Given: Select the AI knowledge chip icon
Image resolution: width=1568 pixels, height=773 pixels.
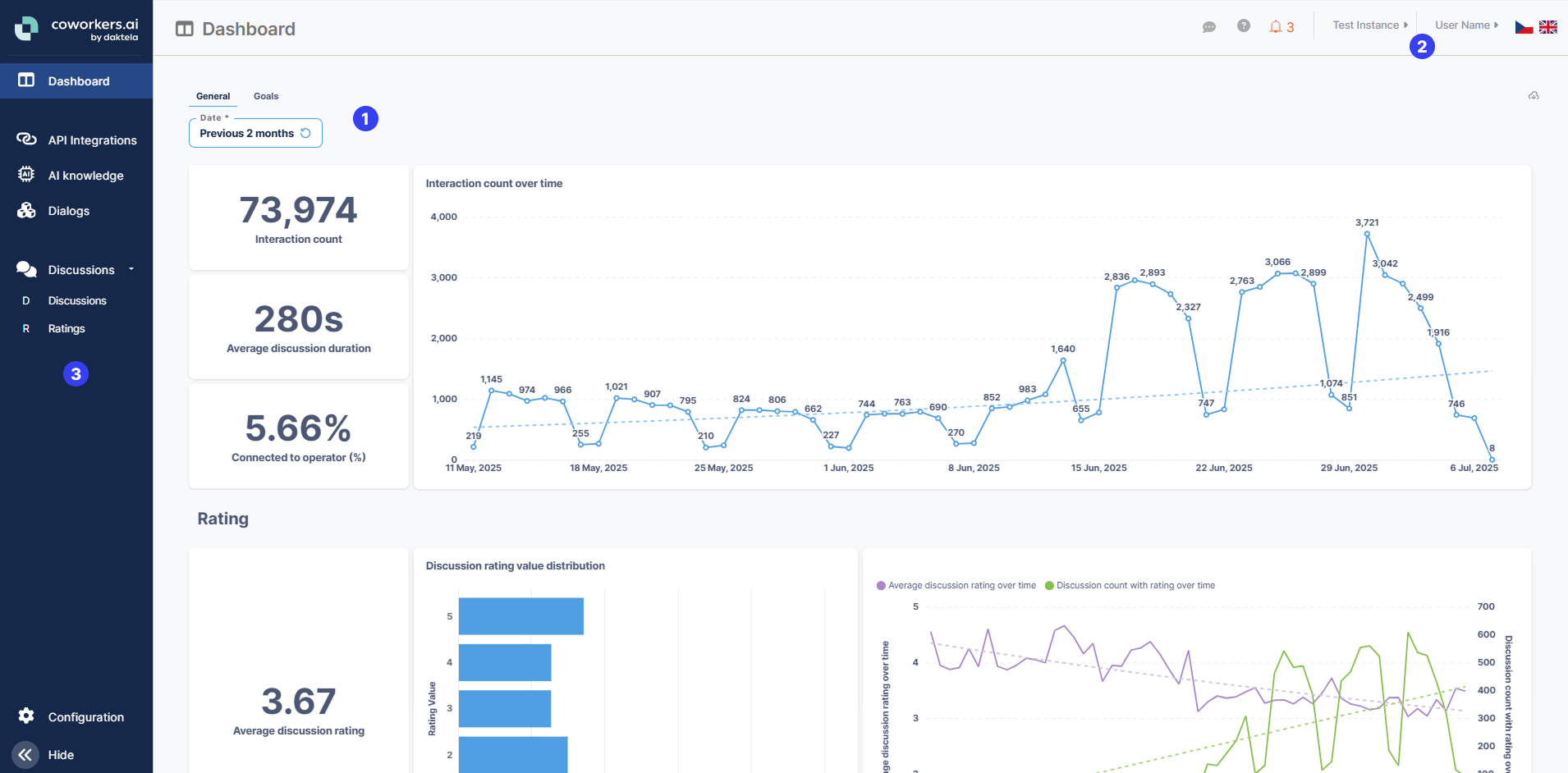Looking at the screenshot, I should tap(25, 175).
